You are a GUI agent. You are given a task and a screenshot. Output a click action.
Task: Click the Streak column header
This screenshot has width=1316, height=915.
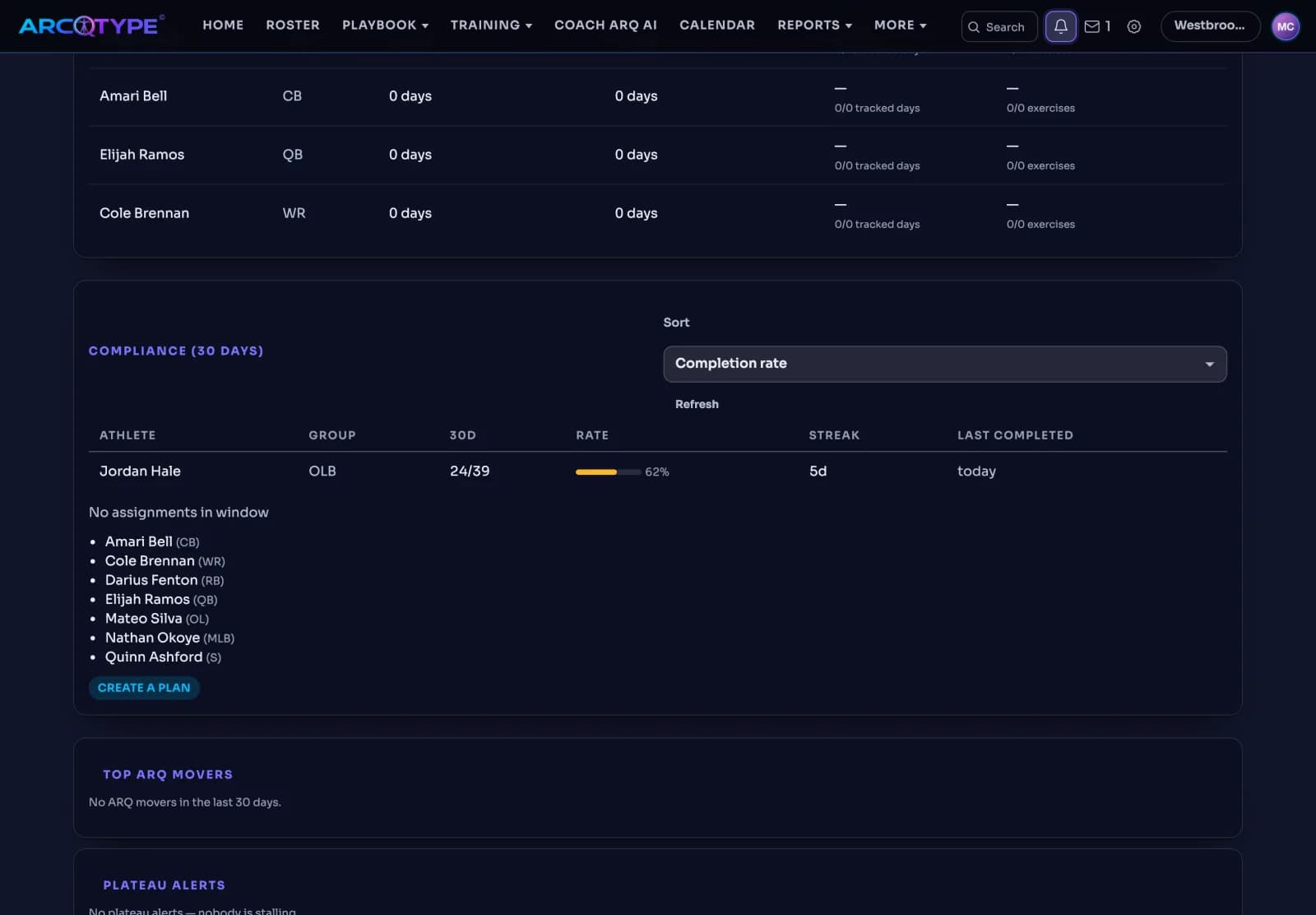[x=834, y=435]
